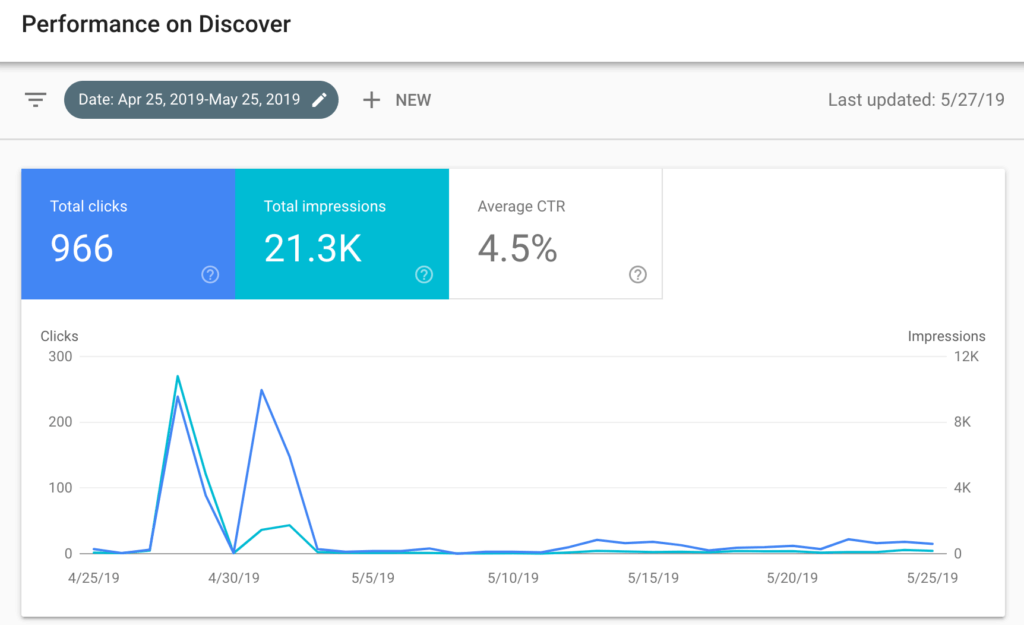Toggle the Total impressions metric off

click(x=342, y=233)
